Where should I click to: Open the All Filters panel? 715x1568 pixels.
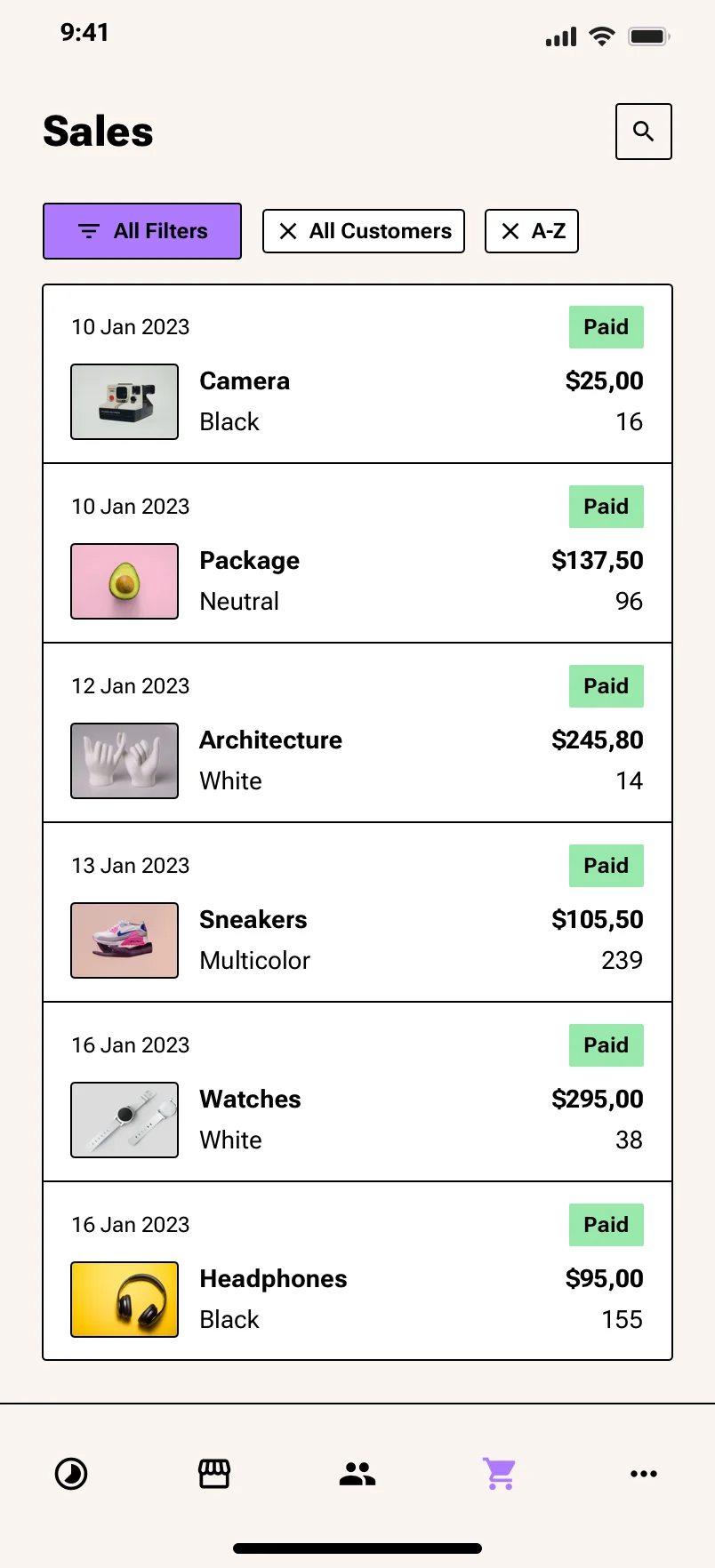[141, 230]
